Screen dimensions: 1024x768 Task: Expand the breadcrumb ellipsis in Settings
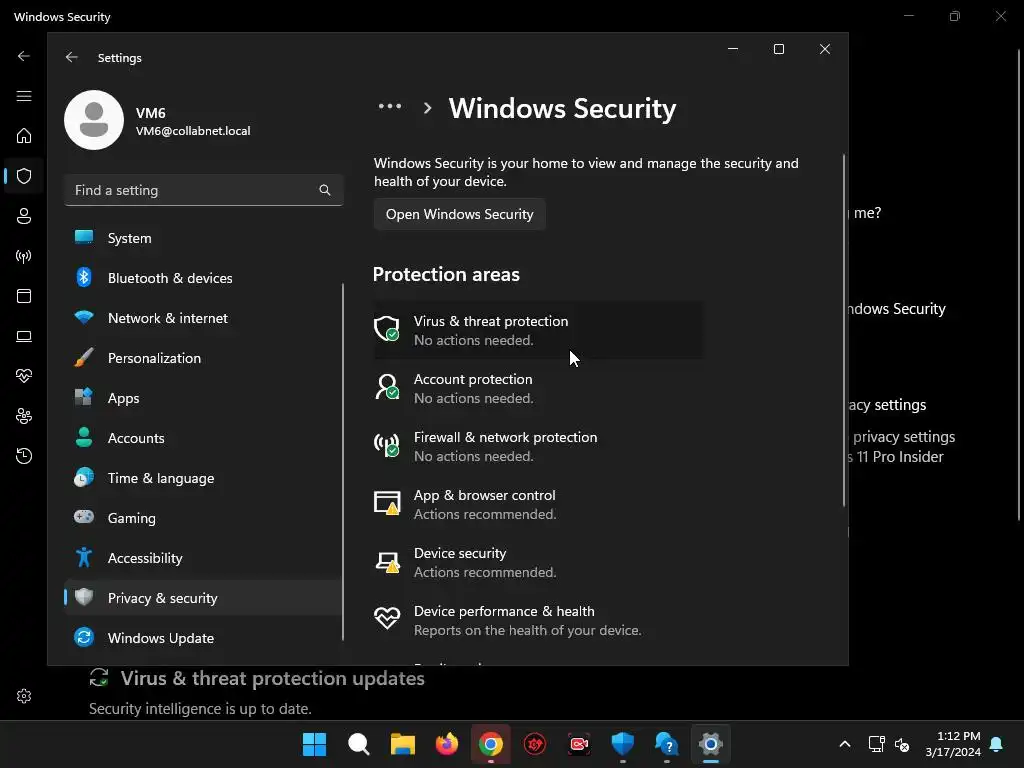click(390, 106)
